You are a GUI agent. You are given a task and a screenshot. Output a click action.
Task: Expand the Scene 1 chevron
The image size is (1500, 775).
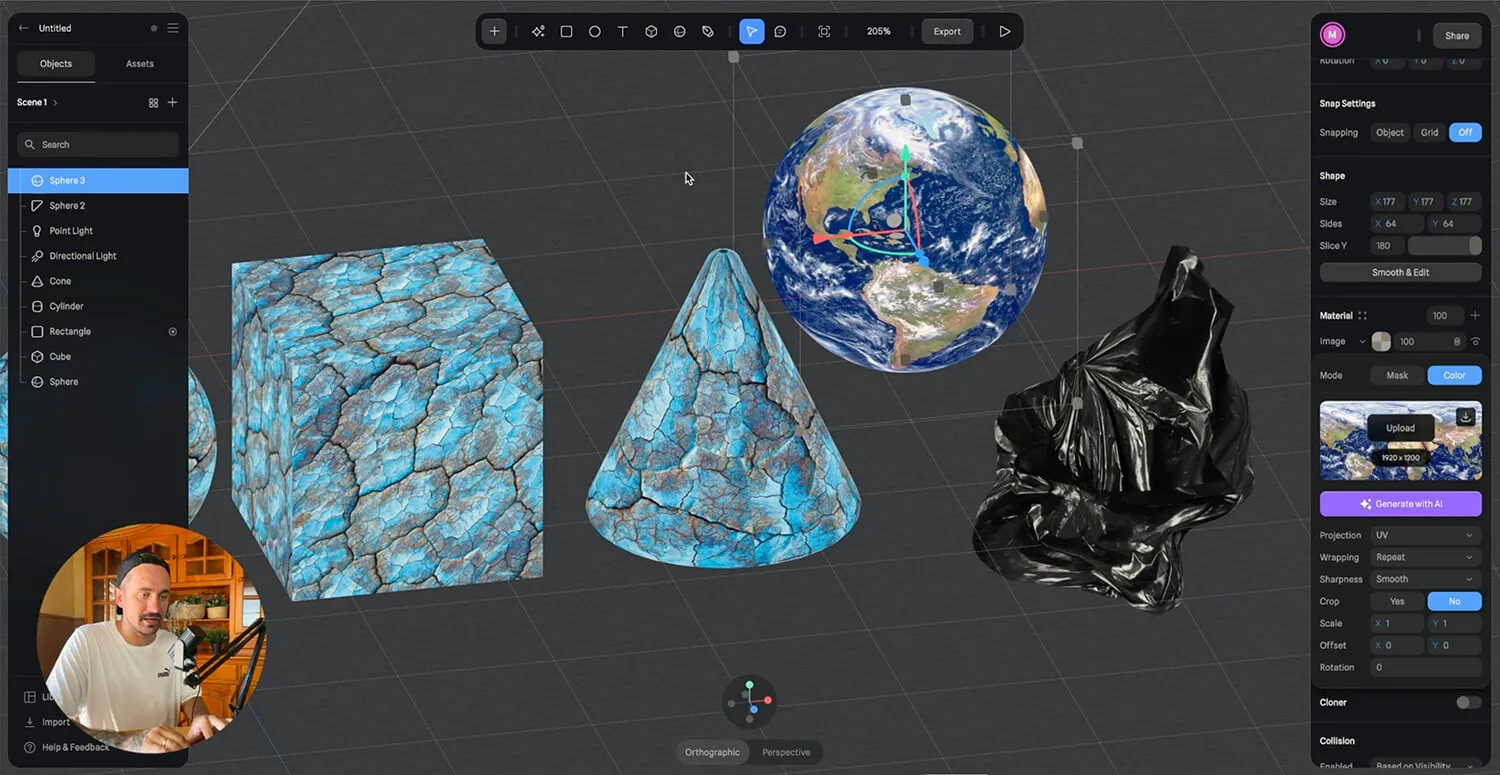55,102
